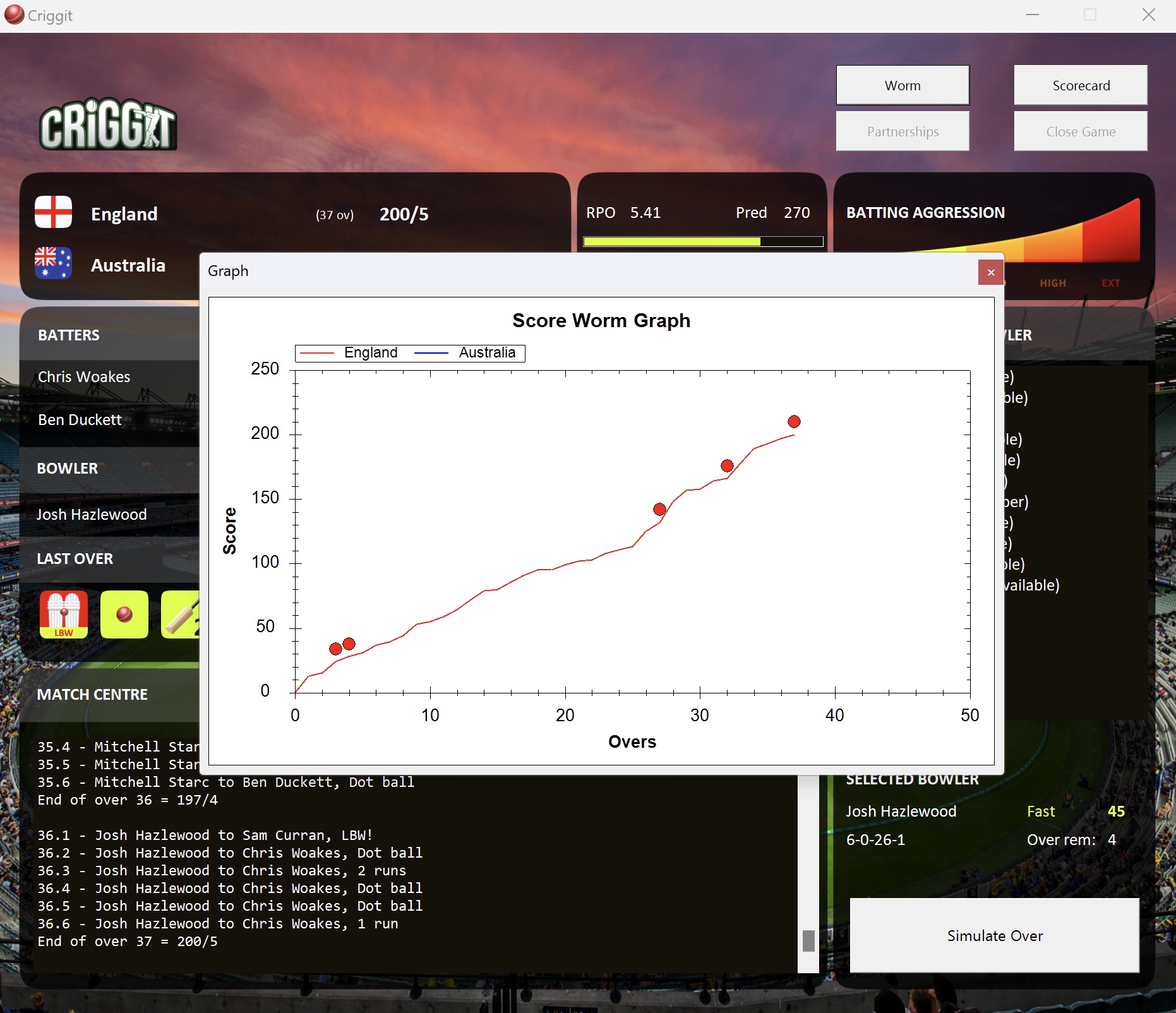Click the Partnerships button
The image size is (1176, 1013).
point(903,131)
